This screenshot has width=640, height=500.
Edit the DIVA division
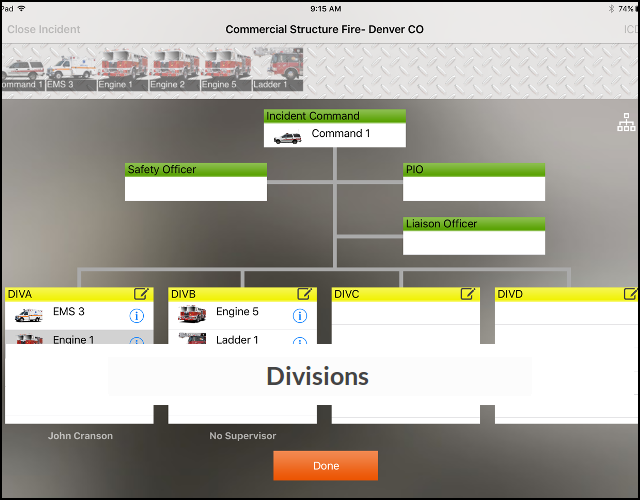click(x=141, y=294)
